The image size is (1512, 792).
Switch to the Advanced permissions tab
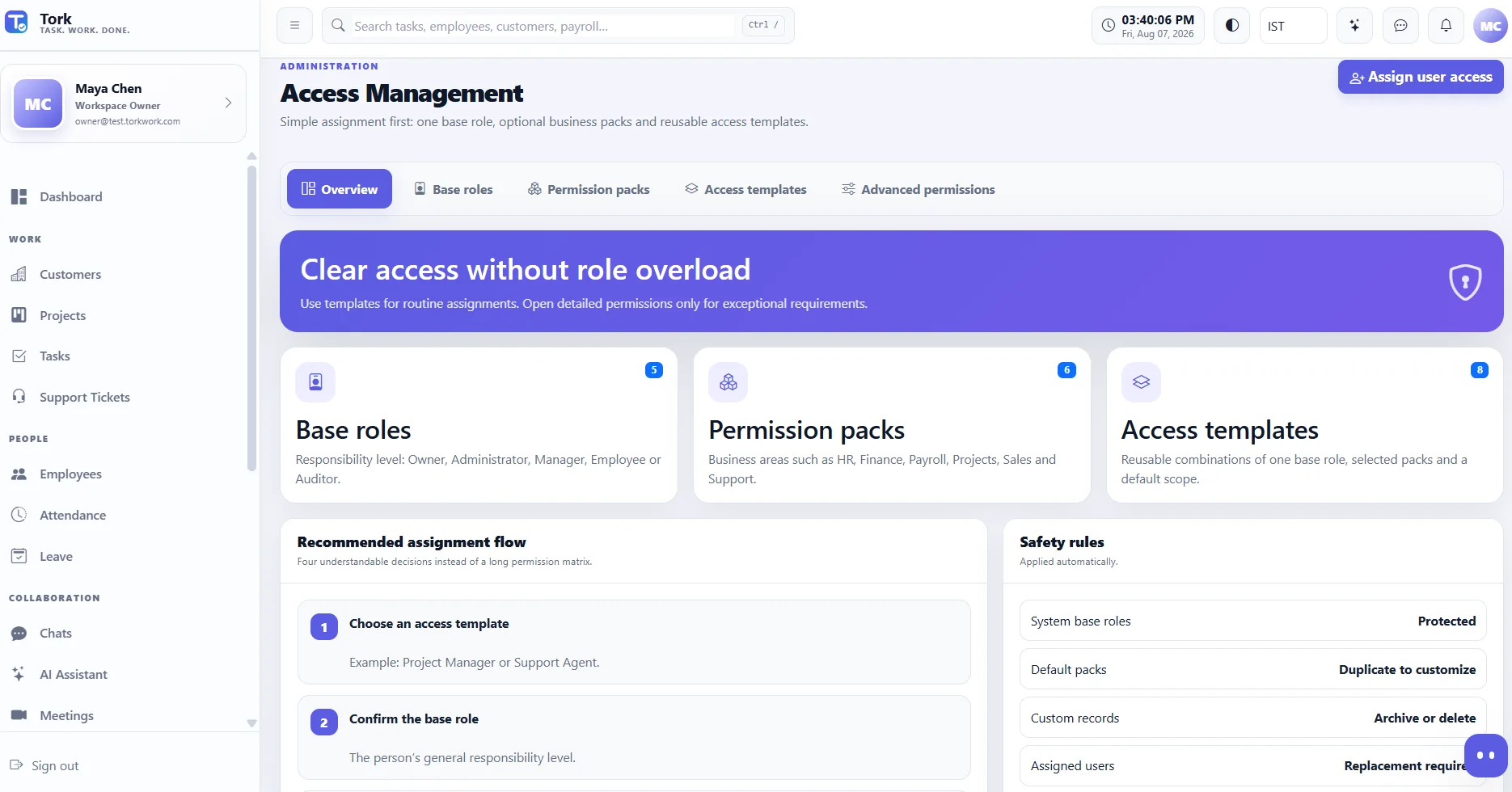point(919,188)
